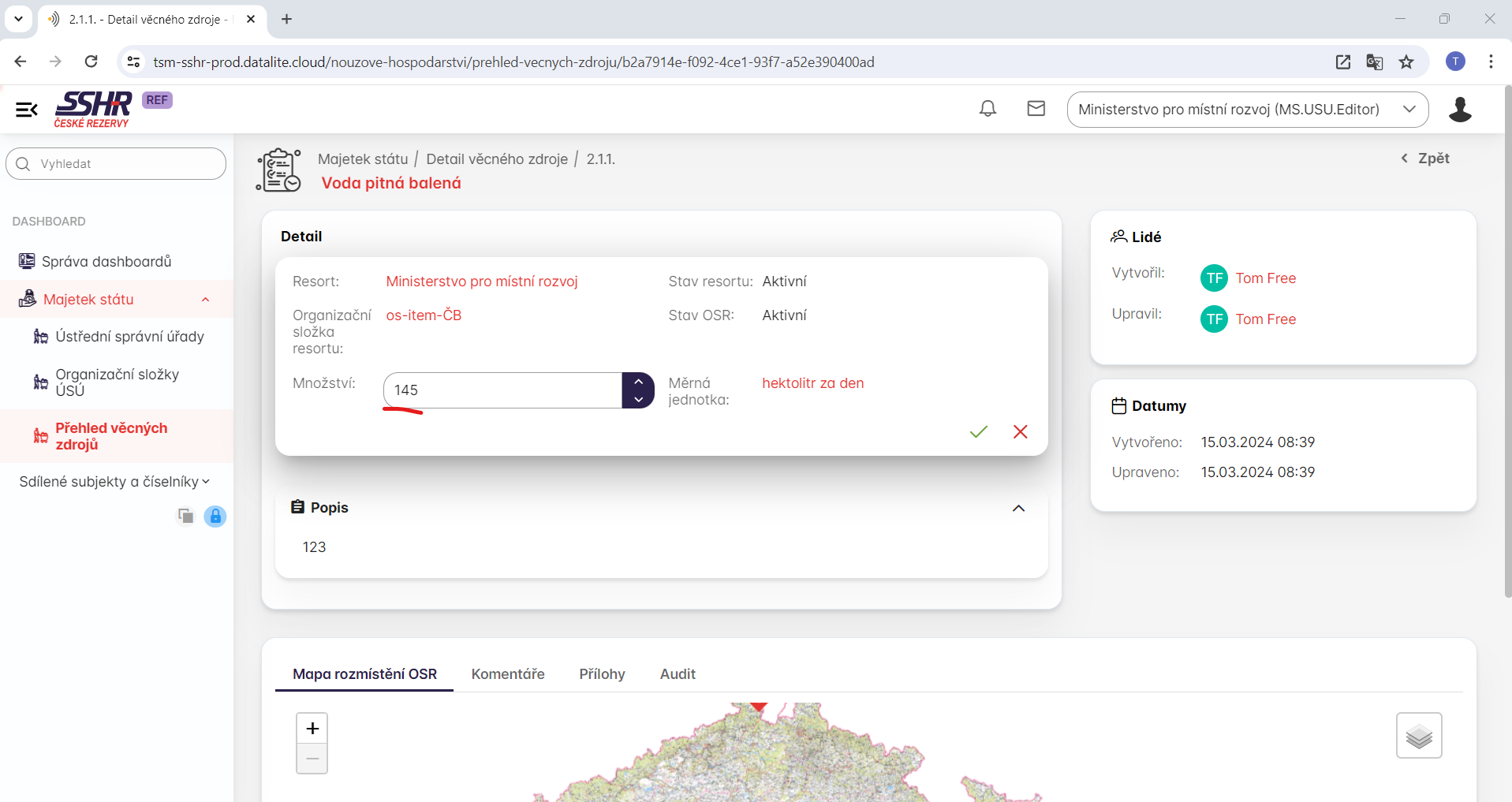Screen dimensions: 1512x802
Task: Click the Zpět back link
Action: [1425, 159]
